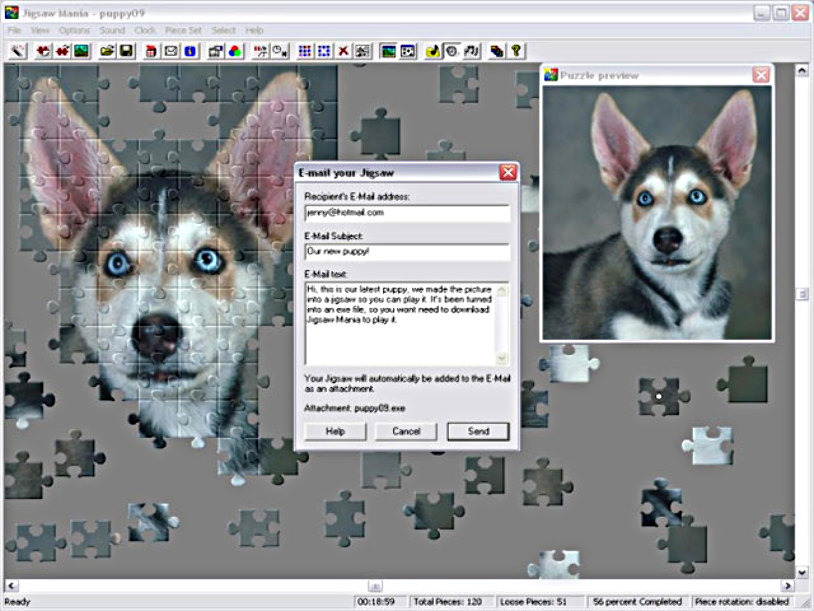Screen dimensions: 814x611
Task: Click the E-Mail Subject field
Action: (407, 252)
